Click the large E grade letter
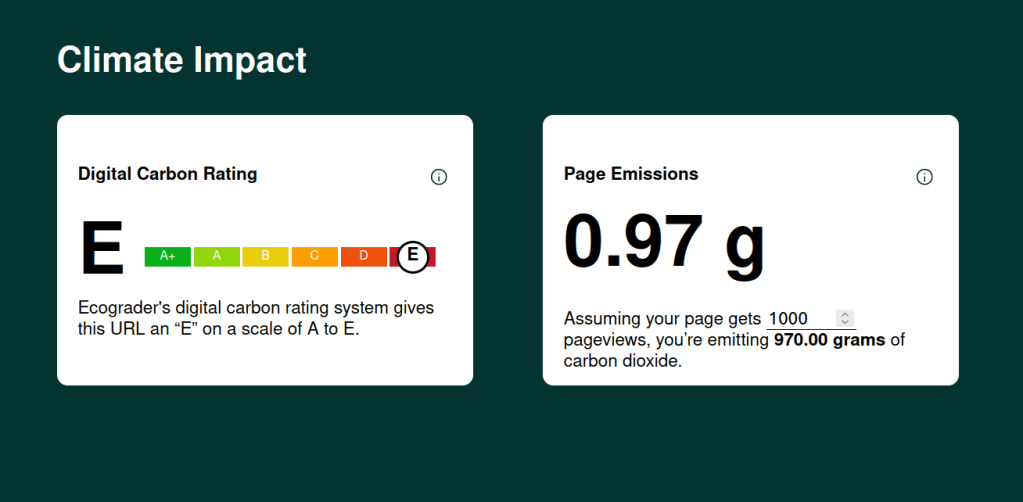Viewport: 1023px width, 502px height. (x=101, y=248)
